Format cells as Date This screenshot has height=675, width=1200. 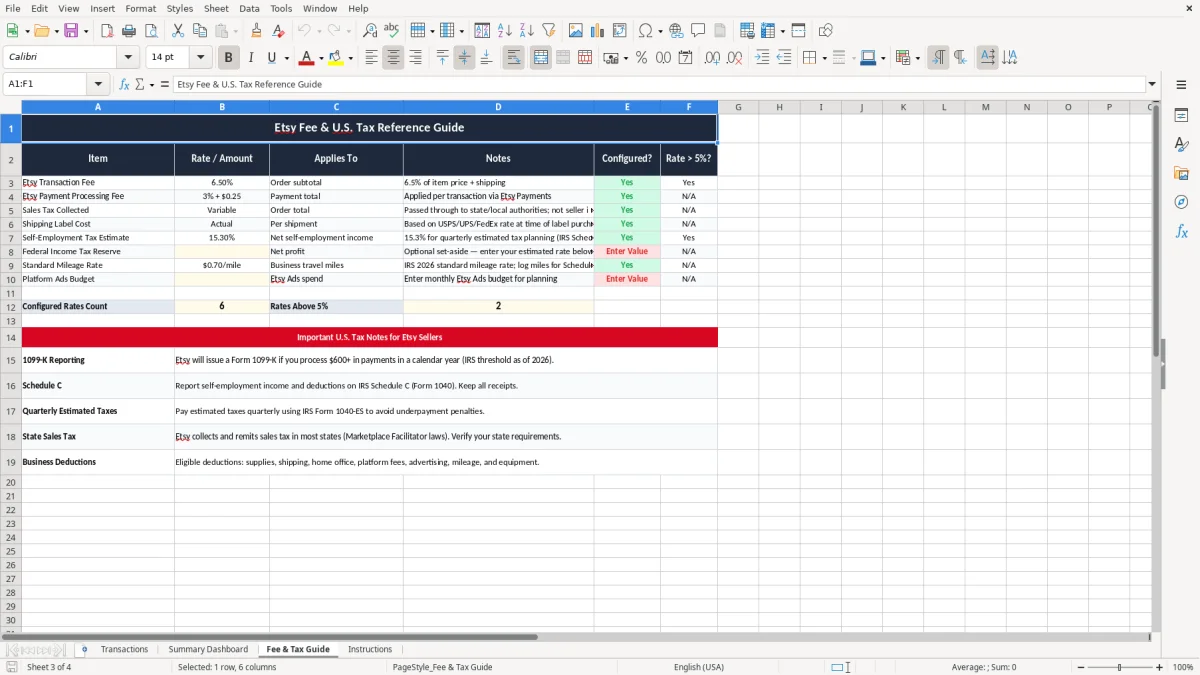point(685,58)
